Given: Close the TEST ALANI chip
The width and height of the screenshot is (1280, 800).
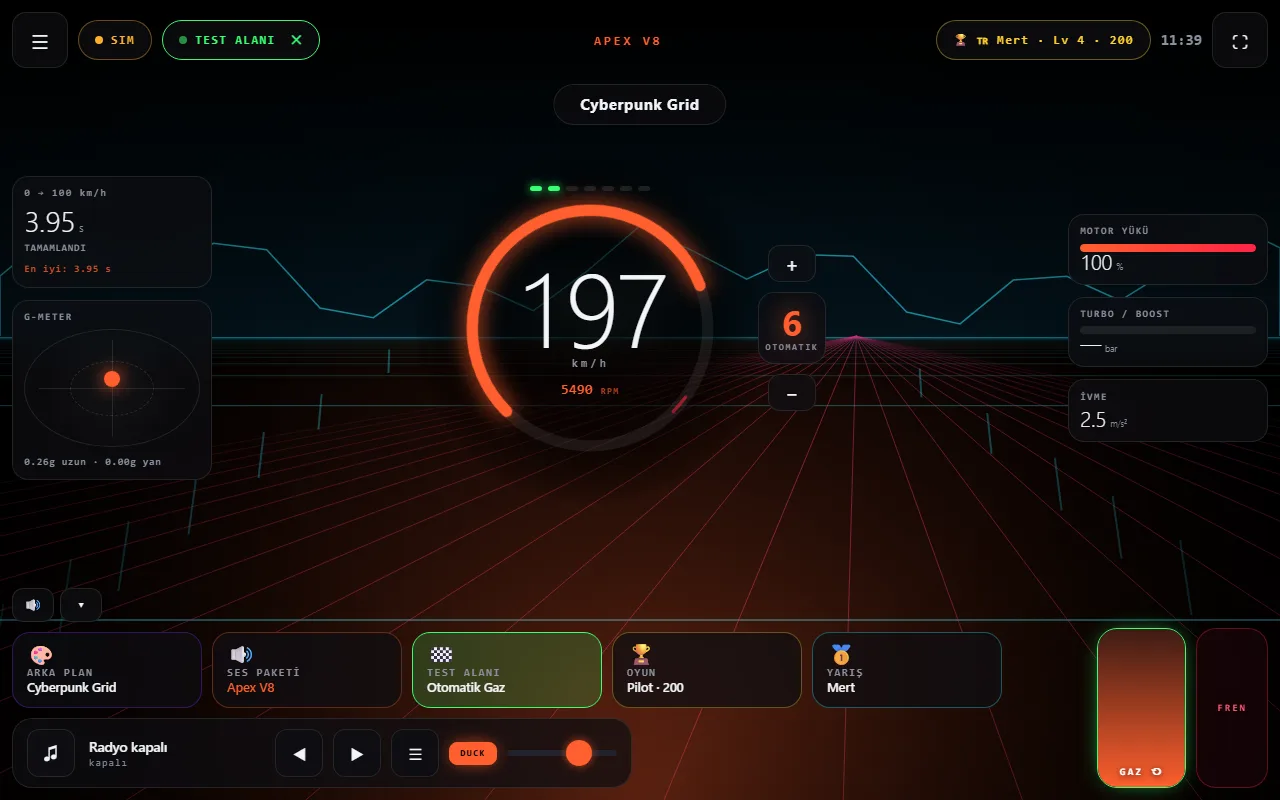Looking at the screenshot, I should (x=296, y=40).
